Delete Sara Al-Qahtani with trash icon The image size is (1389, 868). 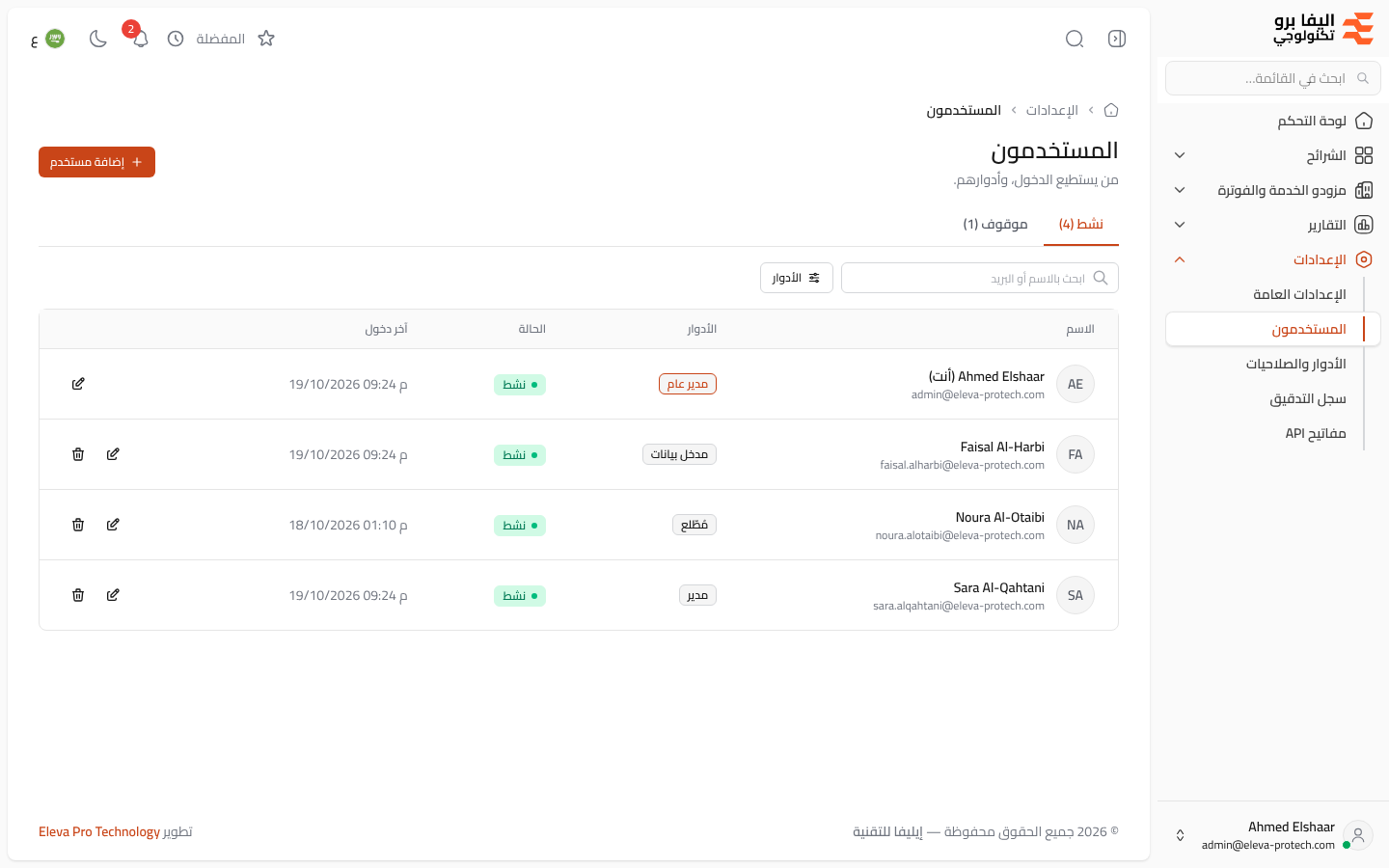coord(78,595)
